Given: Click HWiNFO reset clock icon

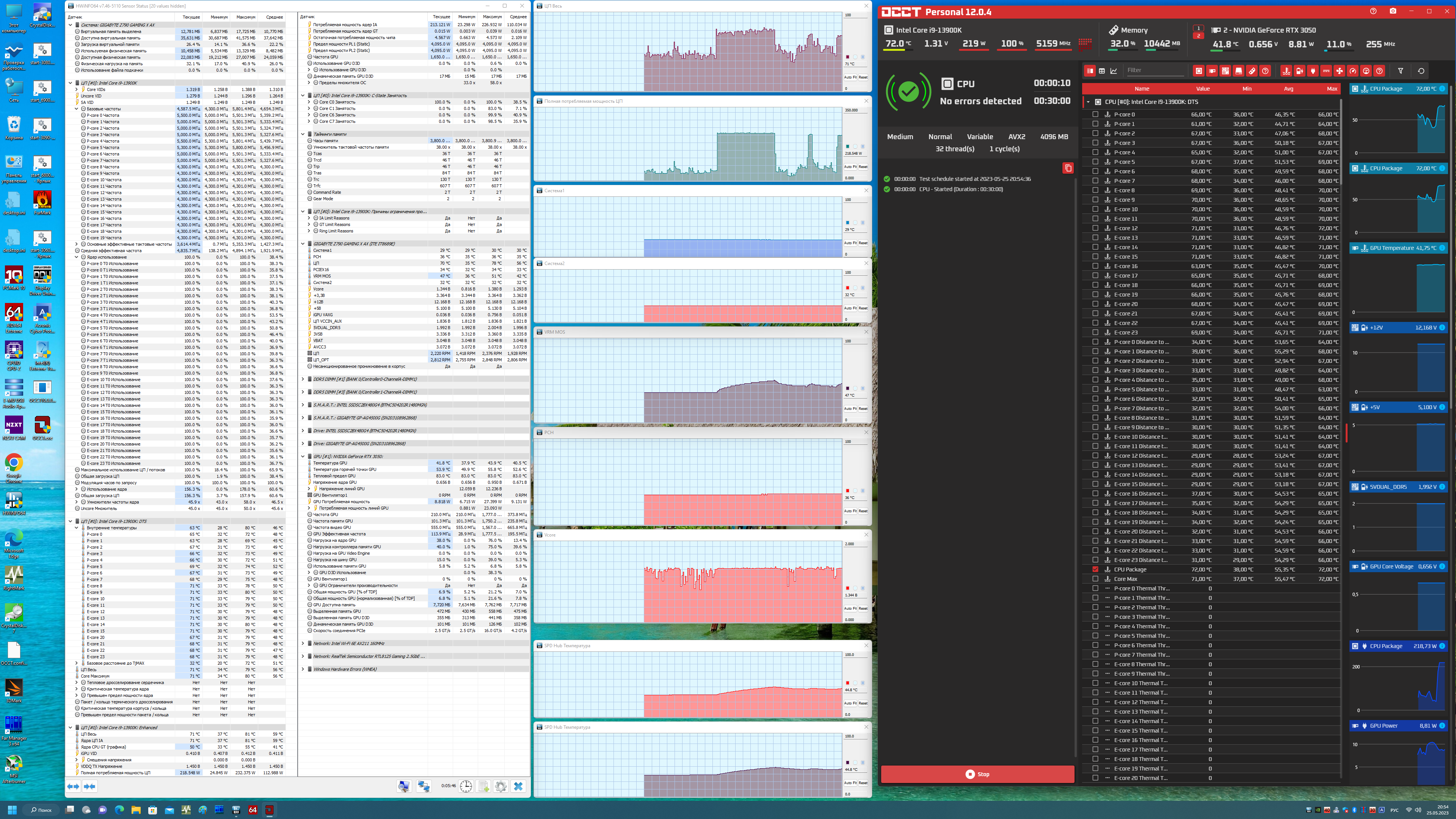Looking at the screenshot, I should (x=466, y=786).
